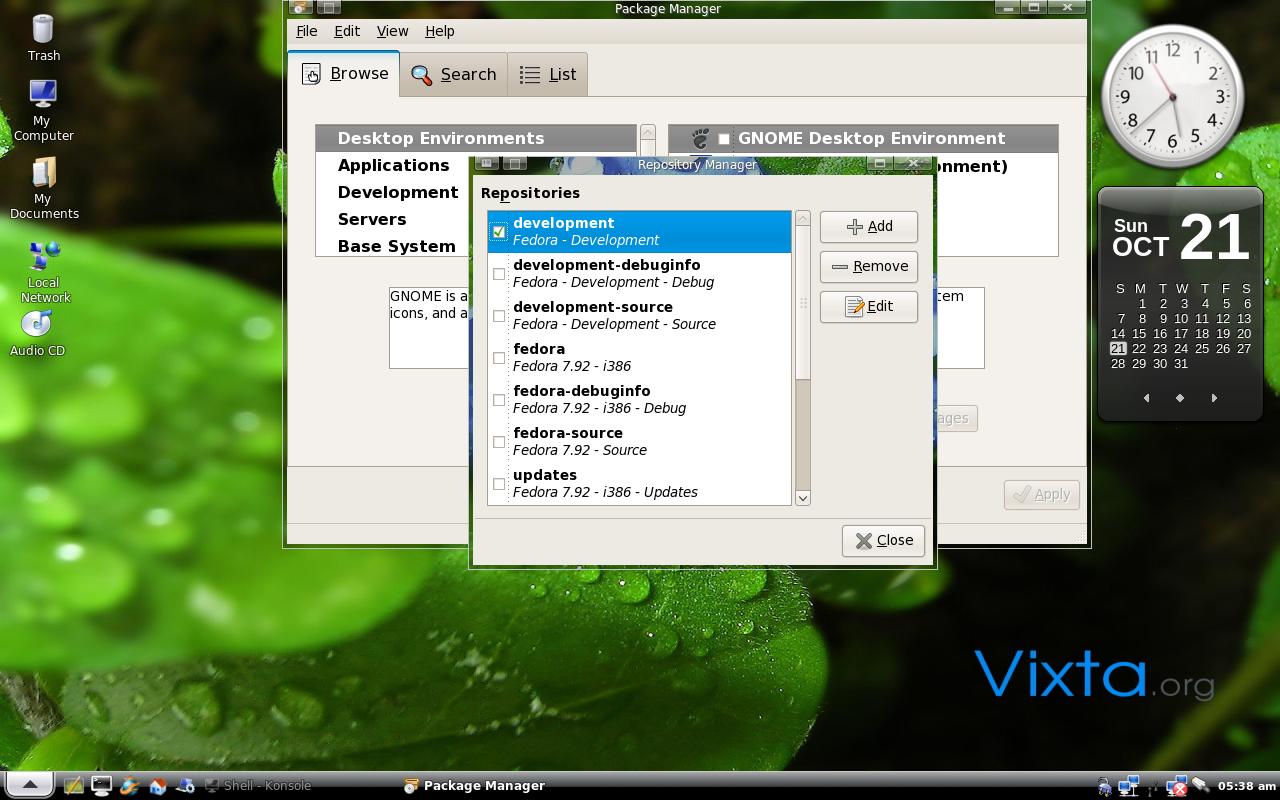Image resolution: width=1280 pixels, height=800 pixels.
Task: Click the Package Manager taskbar entry
Action: point(474,786)
